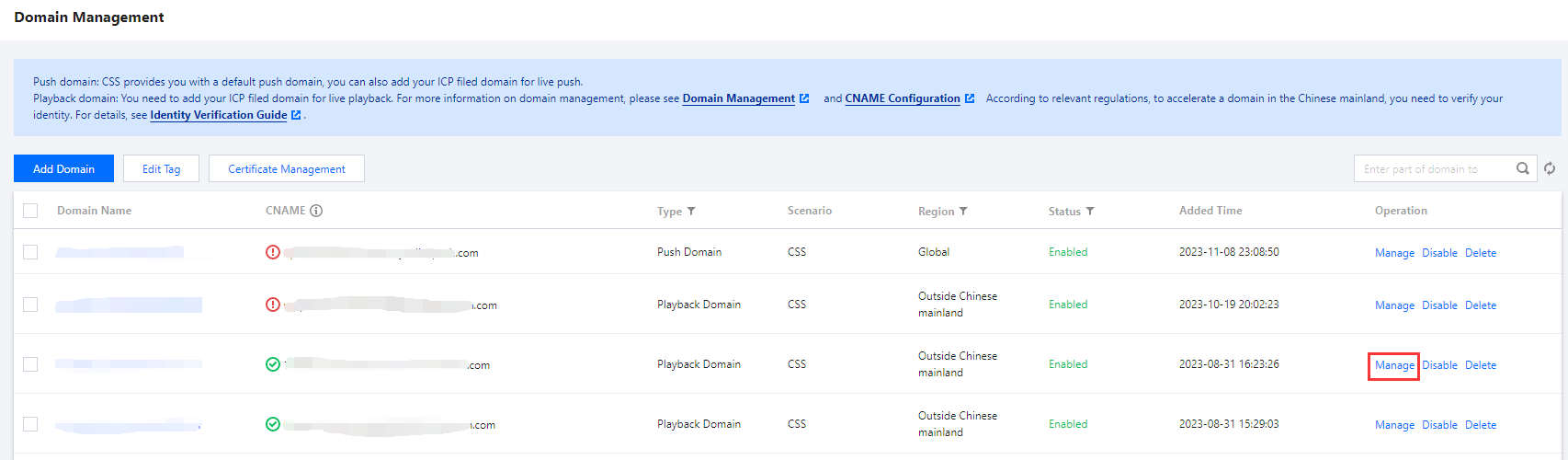
Task: Click Delete for the Push Domain row
Action: click(1481, 253)
